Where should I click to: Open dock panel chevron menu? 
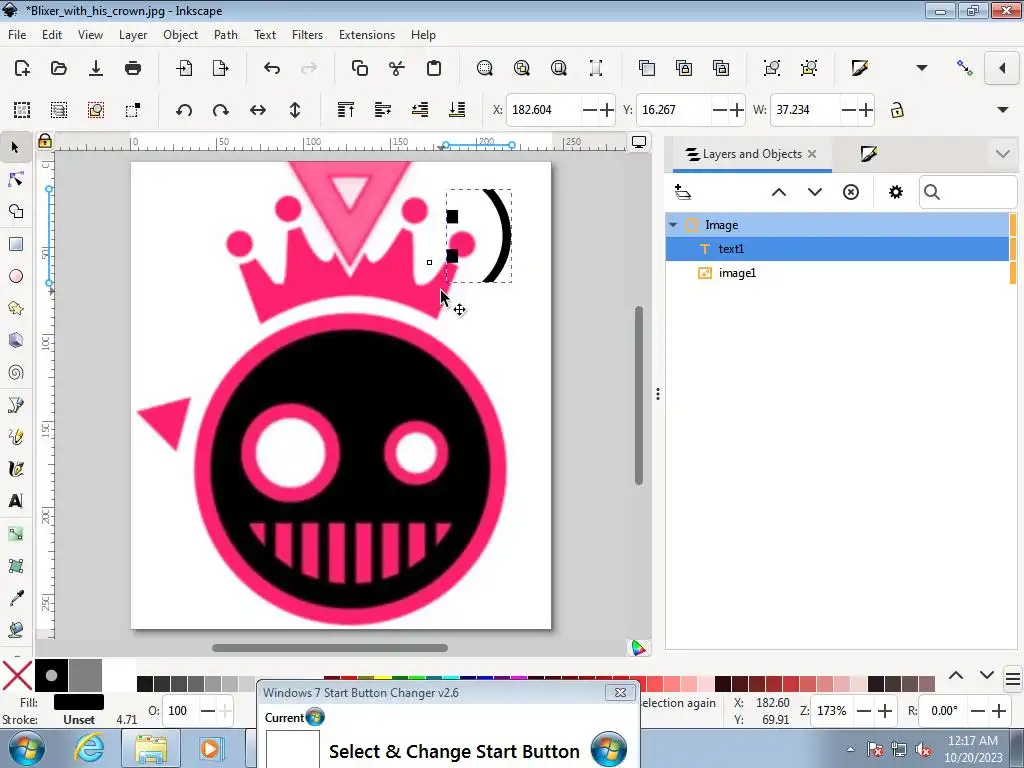tap(1003, 154)
